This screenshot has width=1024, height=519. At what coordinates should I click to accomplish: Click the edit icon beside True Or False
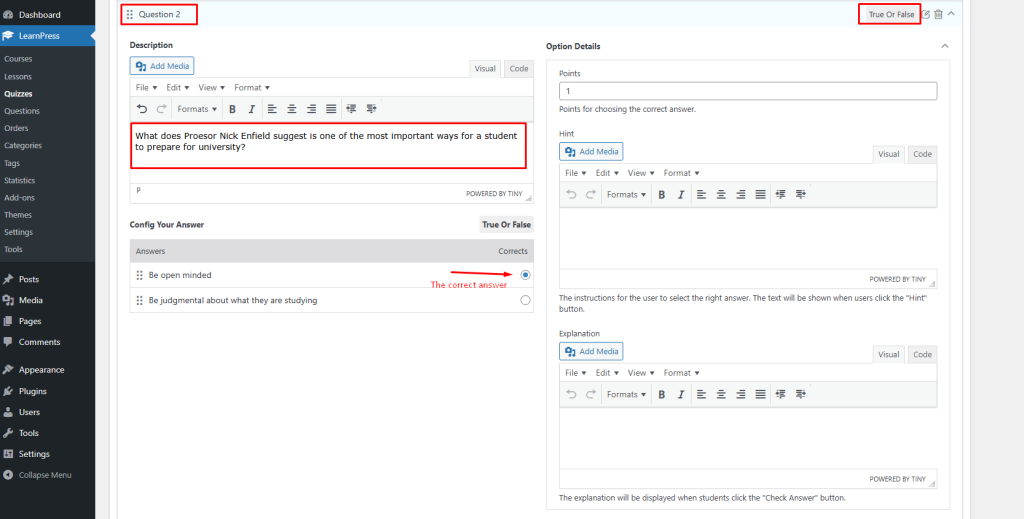pos(926,14)
